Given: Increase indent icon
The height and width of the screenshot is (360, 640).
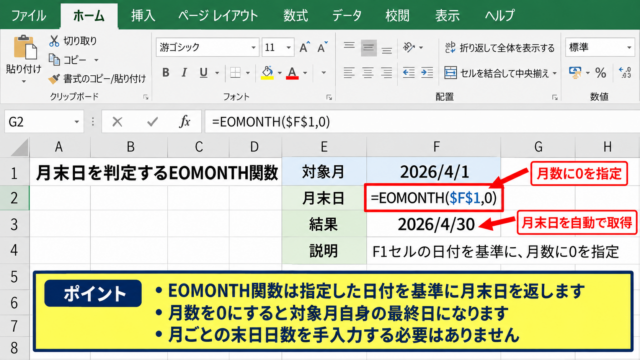Looking at the screenshot, I should click(x=427, y=73).
